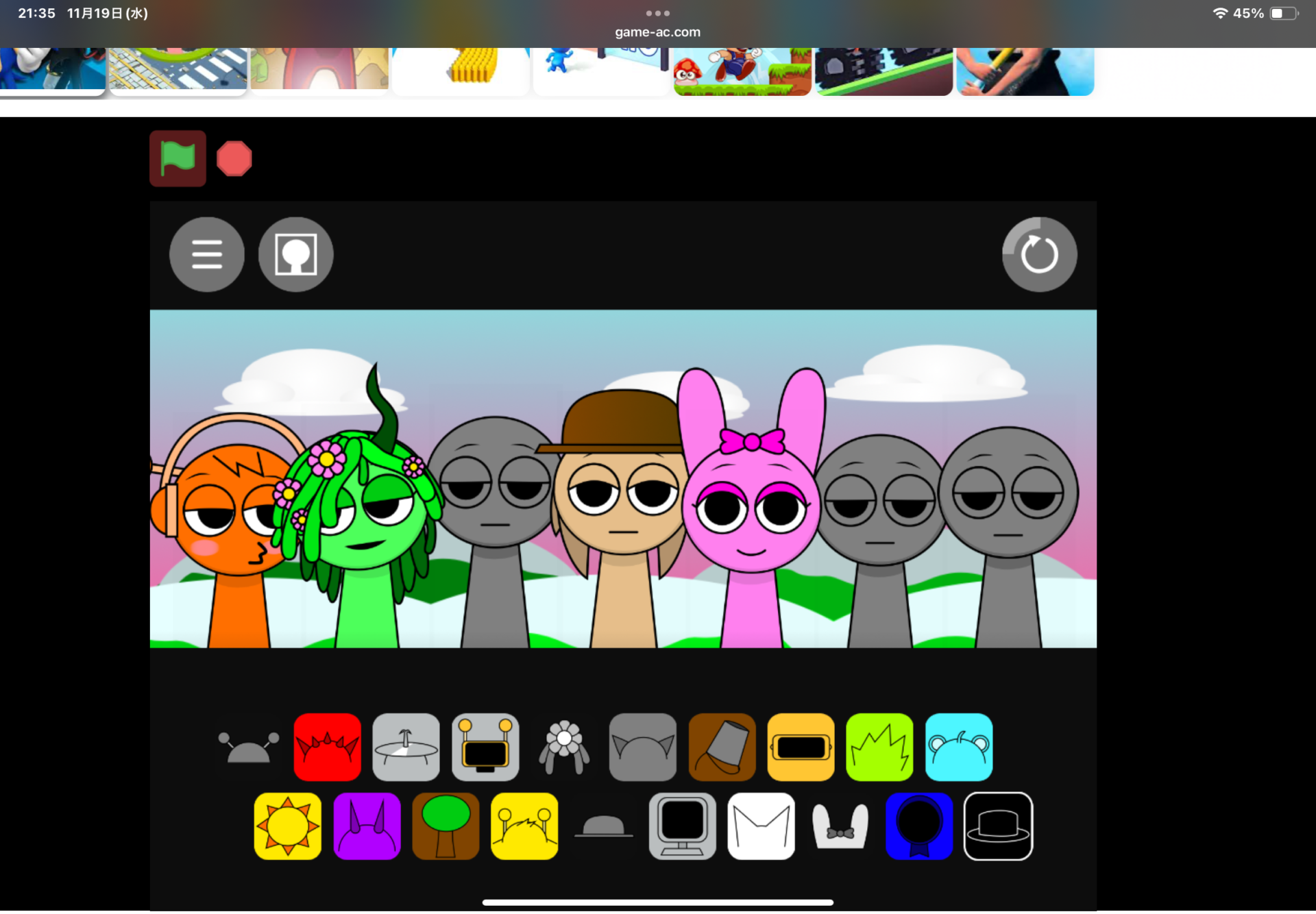Viewport: 1316px width, 914px height.
Task: Choose the cyan bear ears icon
Action: (958, 747)
